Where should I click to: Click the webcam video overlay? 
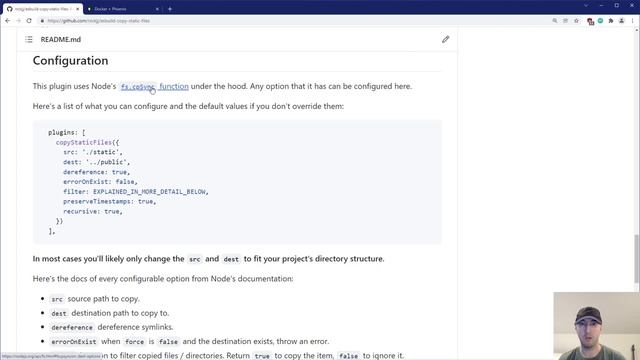pyautogui.click(x=596, y=326)
